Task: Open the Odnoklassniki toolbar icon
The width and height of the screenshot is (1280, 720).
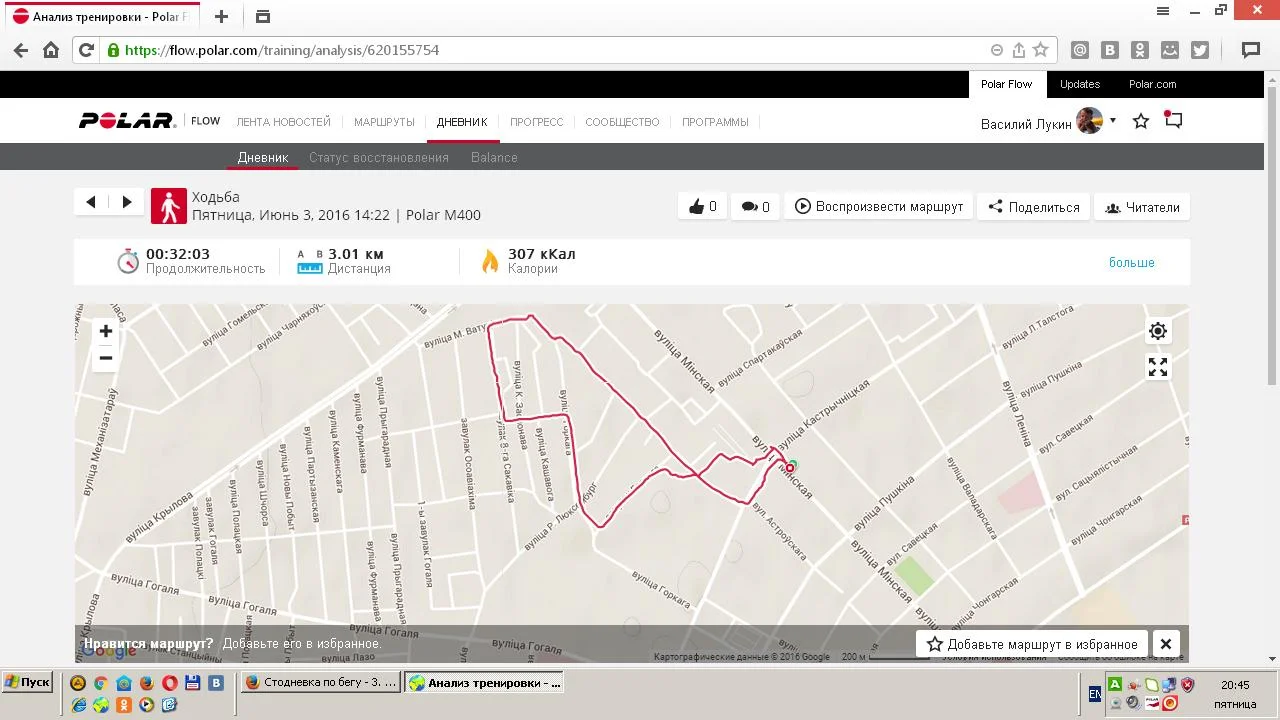Action: point(1140,50)
